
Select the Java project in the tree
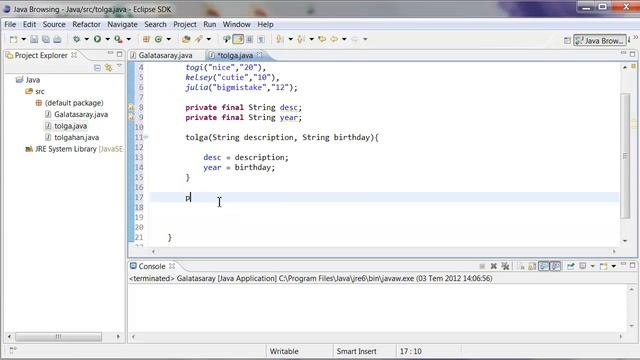[x=33, y=80]
